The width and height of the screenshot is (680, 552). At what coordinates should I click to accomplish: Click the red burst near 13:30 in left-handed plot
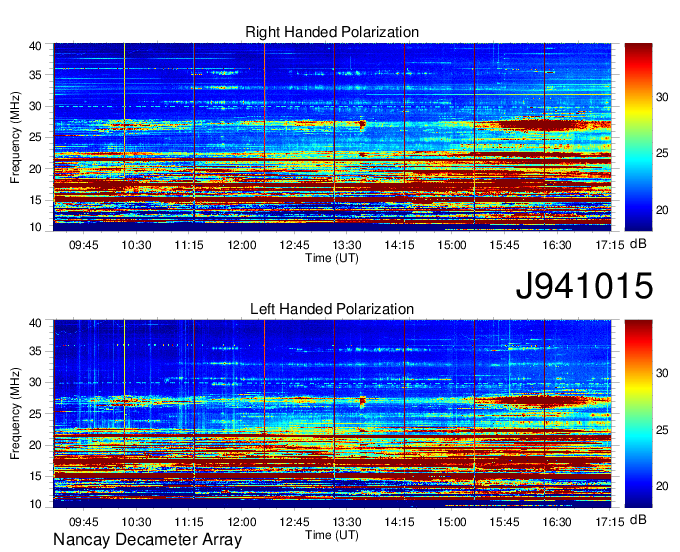coord(363,402)
